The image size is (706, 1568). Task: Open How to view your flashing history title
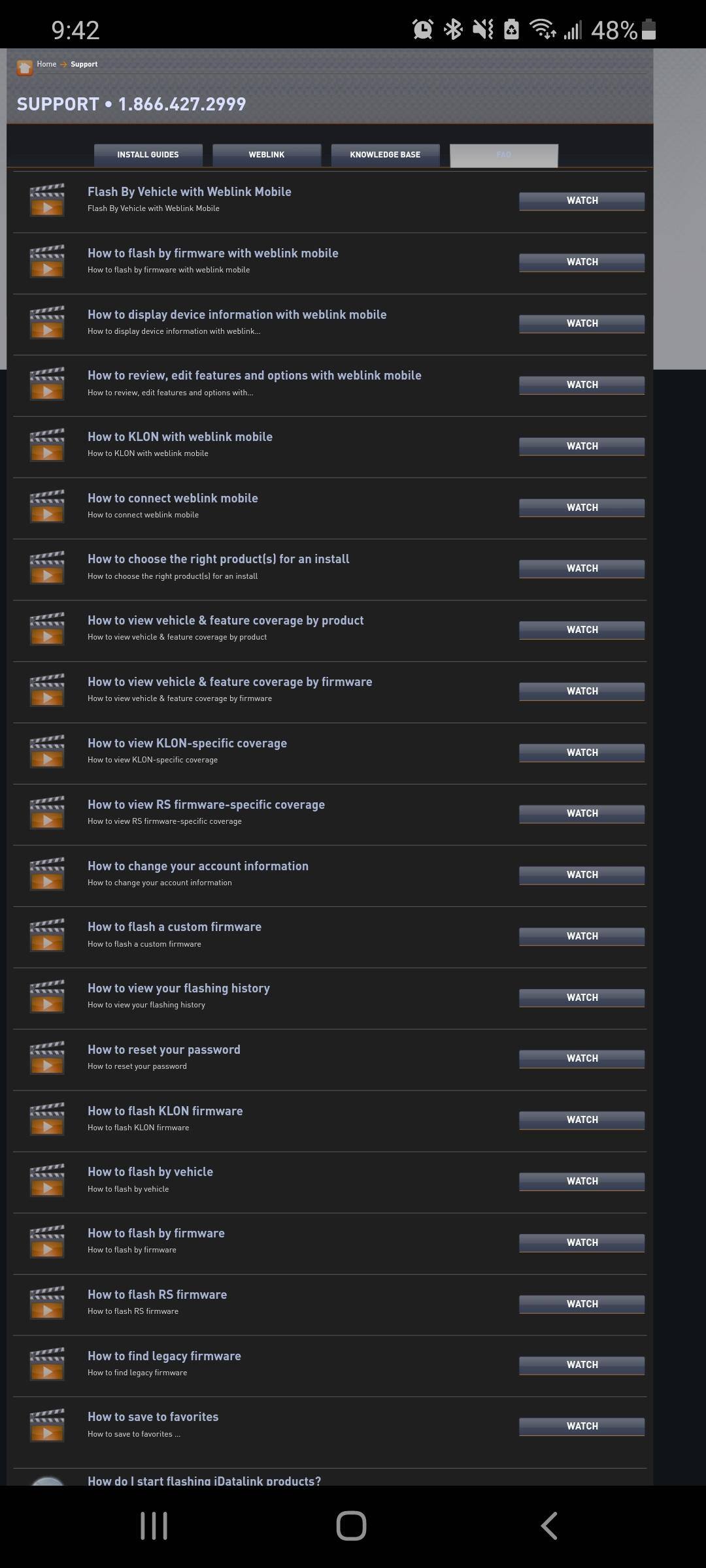[178, 988]
